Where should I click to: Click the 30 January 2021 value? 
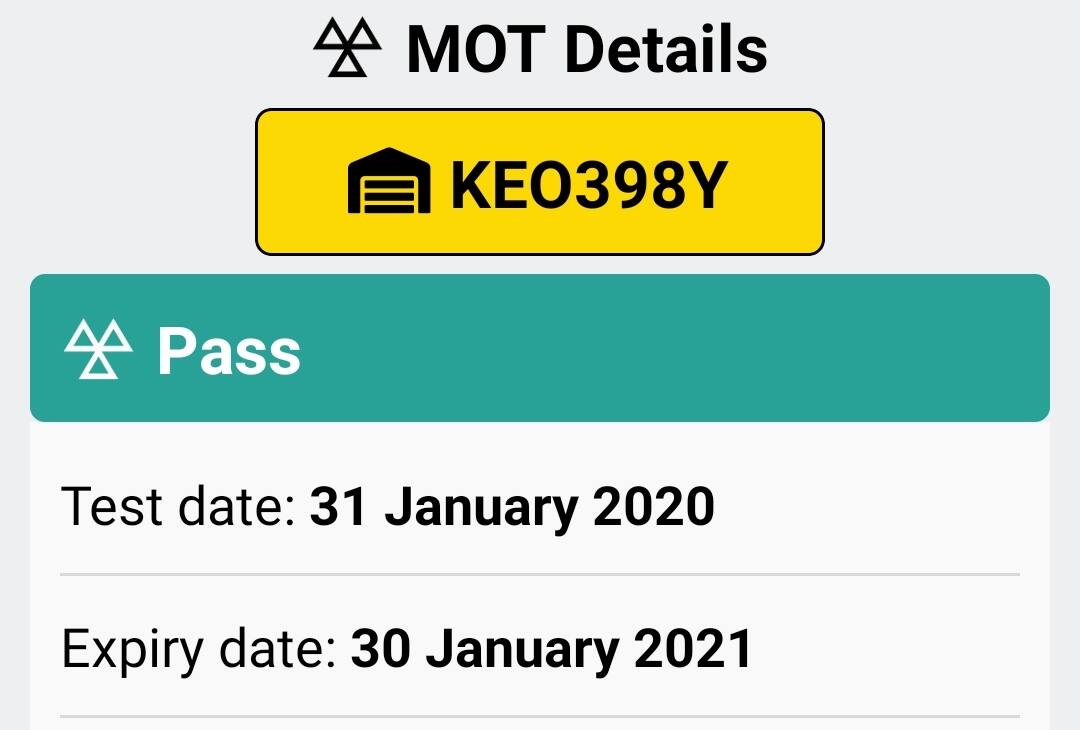[x=552, y=649]
